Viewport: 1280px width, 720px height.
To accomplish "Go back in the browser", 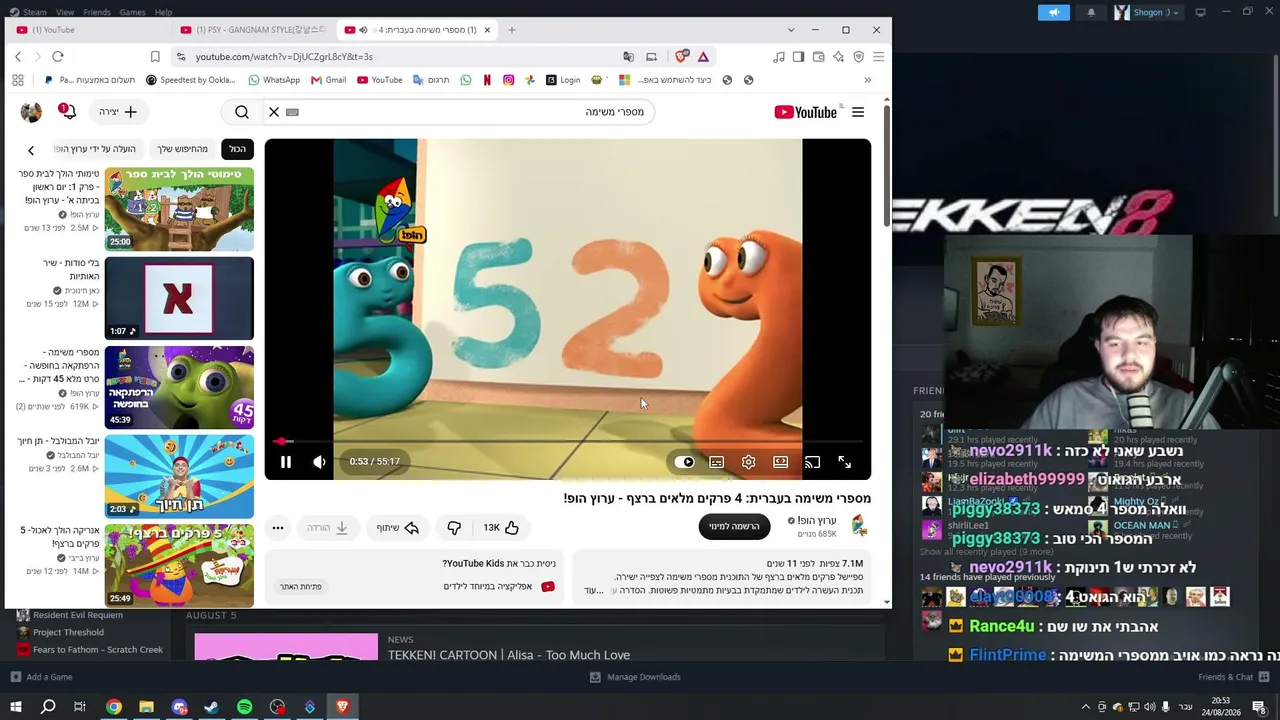I will coord(18,57).
